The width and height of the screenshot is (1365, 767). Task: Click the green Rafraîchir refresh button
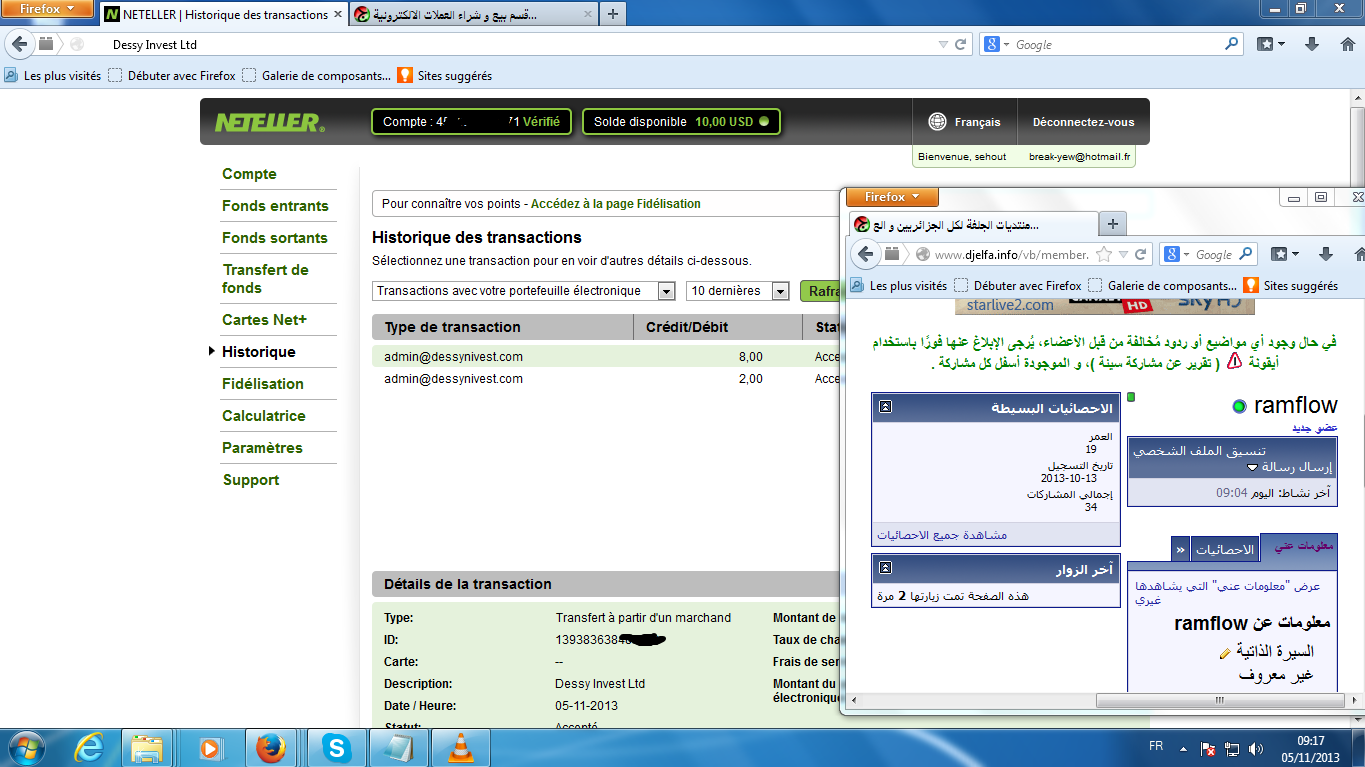[820, 291]
